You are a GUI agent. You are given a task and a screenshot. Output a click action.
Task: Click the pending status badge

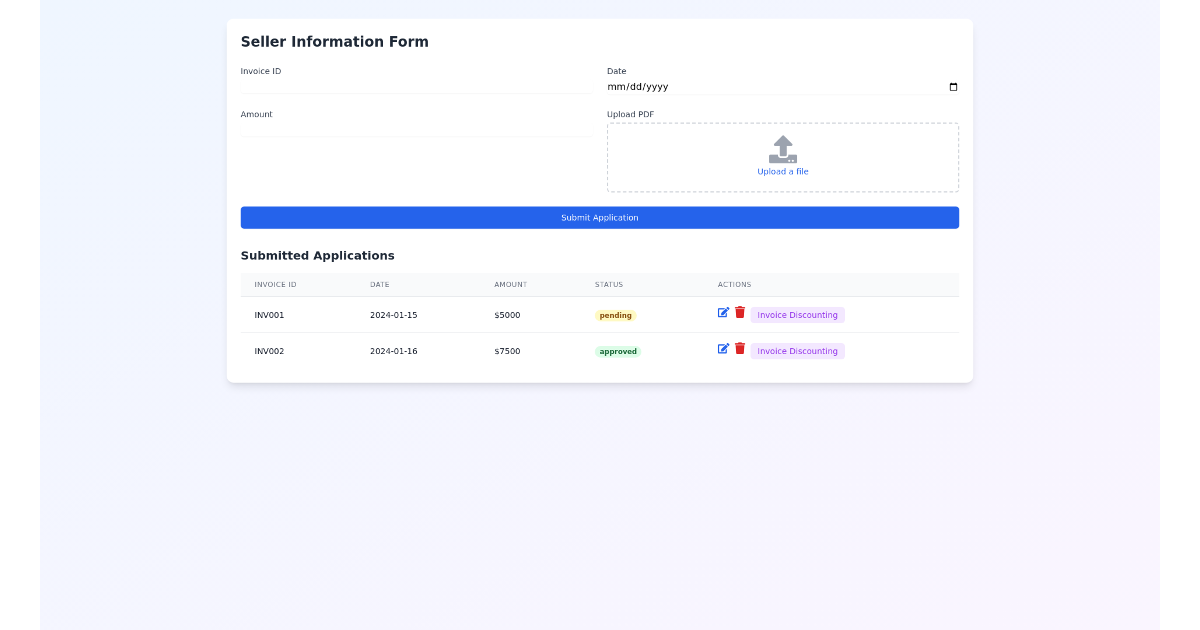[616, 314]
